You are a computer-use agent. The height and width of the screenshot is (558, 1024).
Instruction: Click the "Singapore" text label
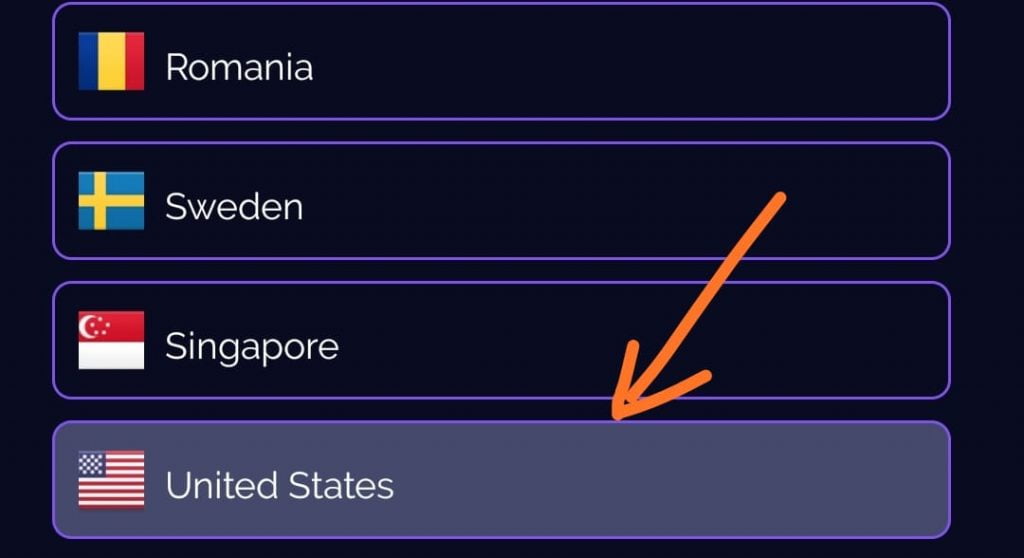point(252,347)
